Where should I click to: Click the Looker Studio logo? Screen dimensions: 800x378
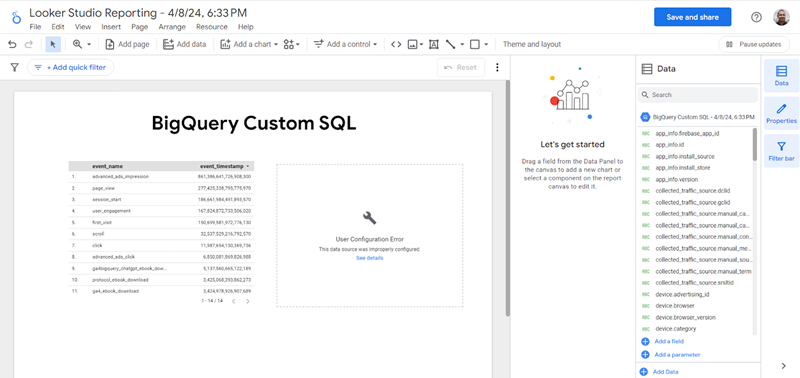tap(16, 17)
